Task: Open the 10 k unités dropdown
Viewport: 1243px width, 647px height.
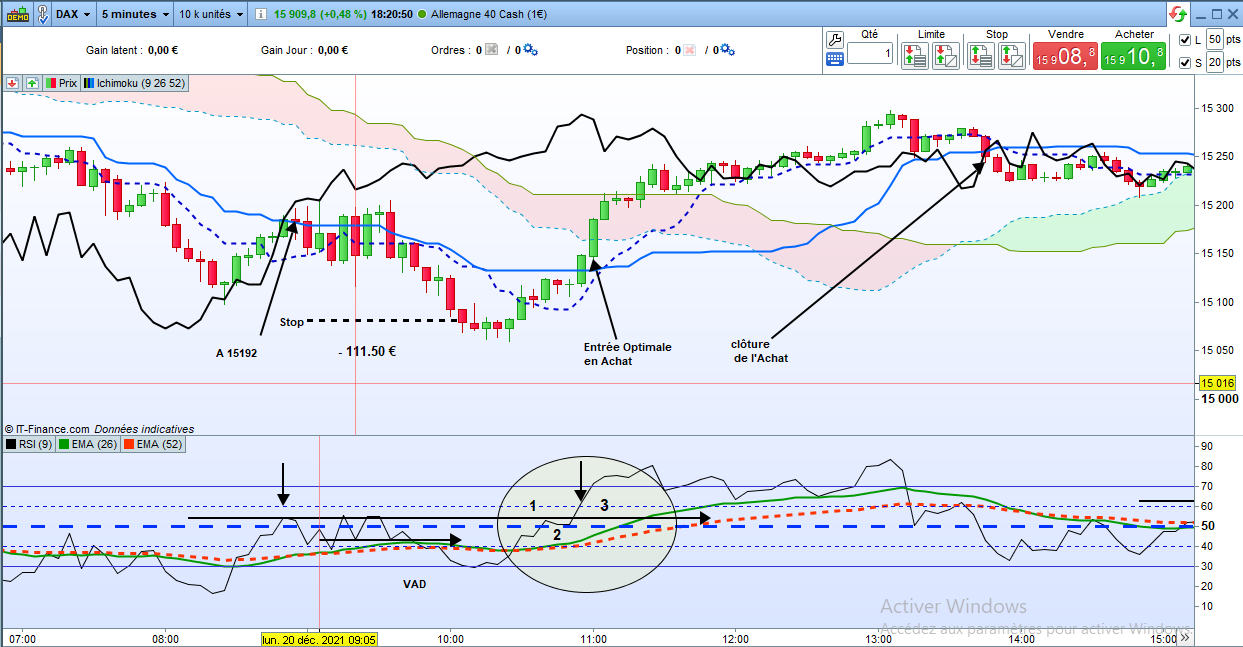Action: (209, 15)
